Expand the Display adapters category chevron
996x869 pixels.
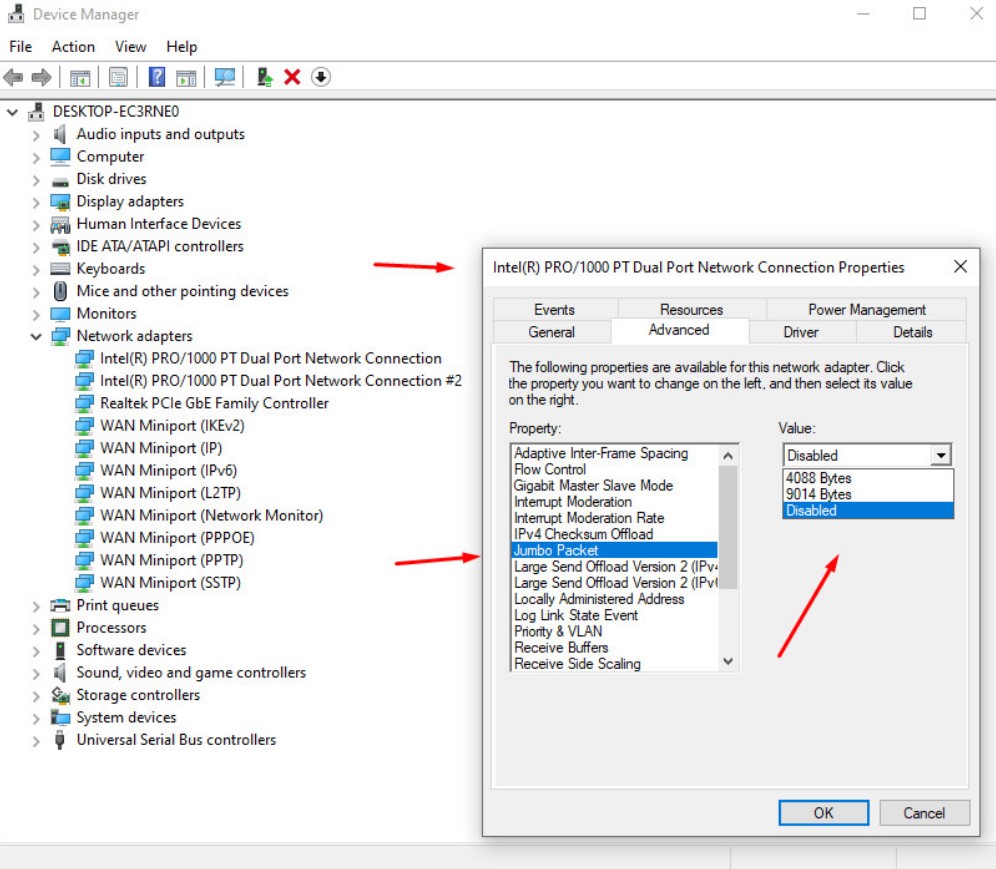36,203
